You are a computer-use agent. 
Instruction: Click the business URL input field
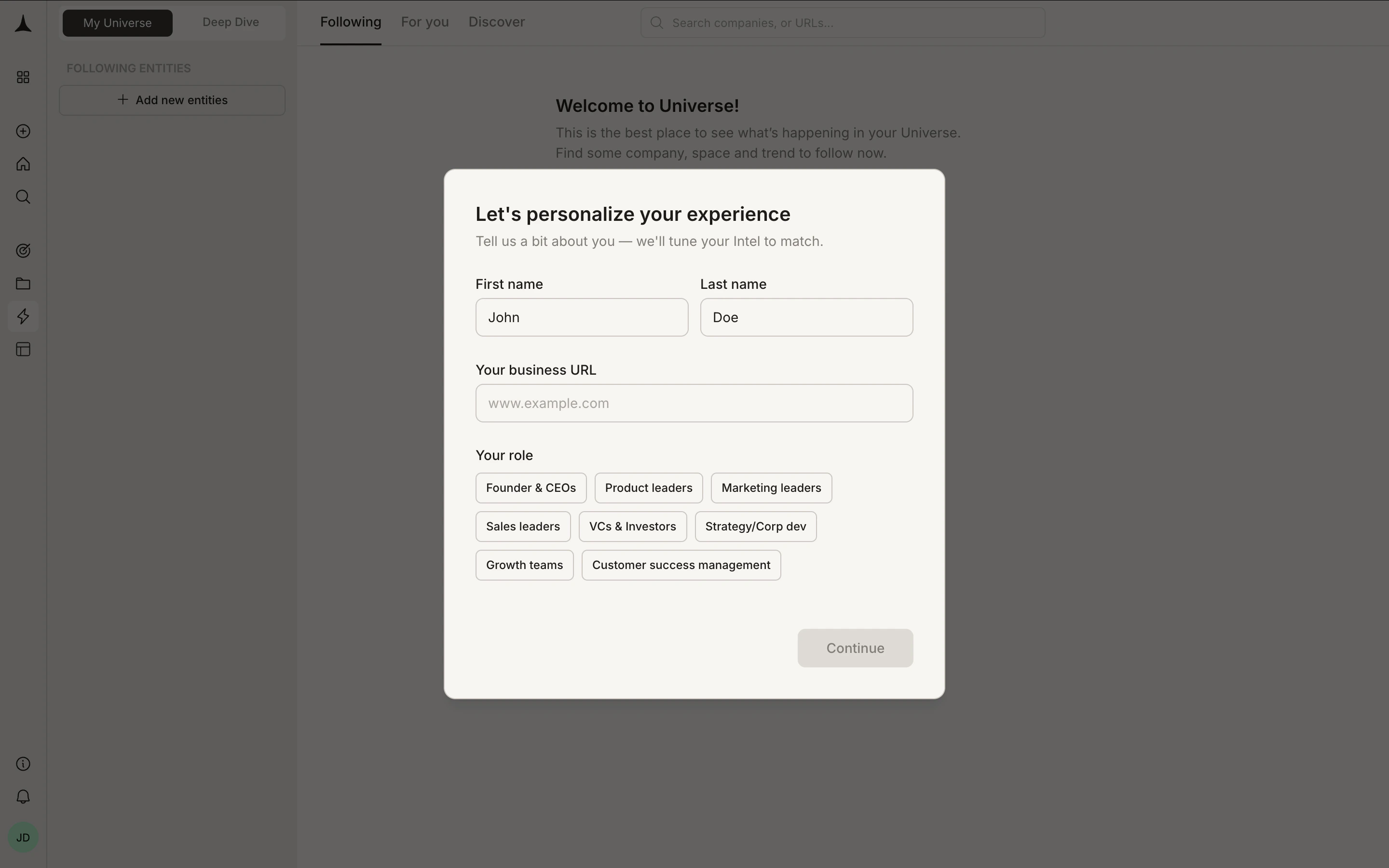[x=694, y=404]
